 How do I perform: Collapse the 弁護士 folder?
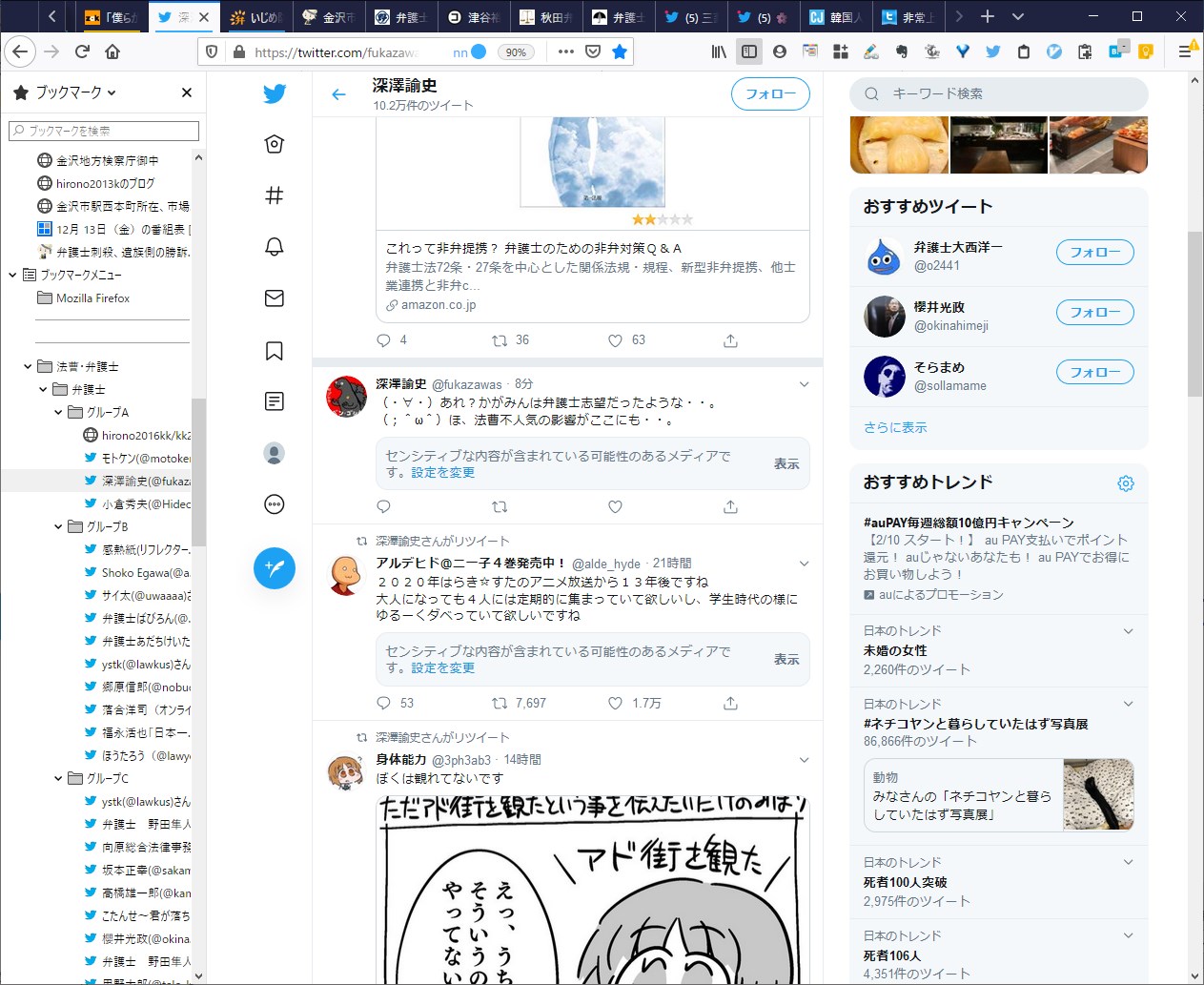(x=43, y=389)
